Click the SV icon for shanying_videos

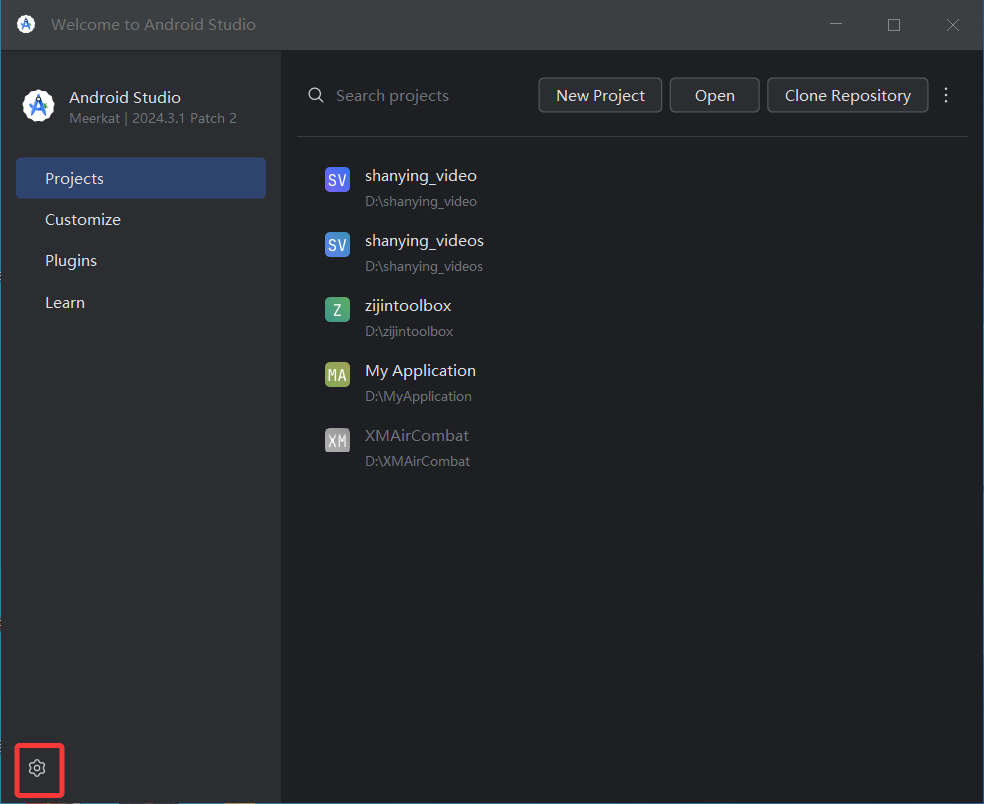pos(337,245)
